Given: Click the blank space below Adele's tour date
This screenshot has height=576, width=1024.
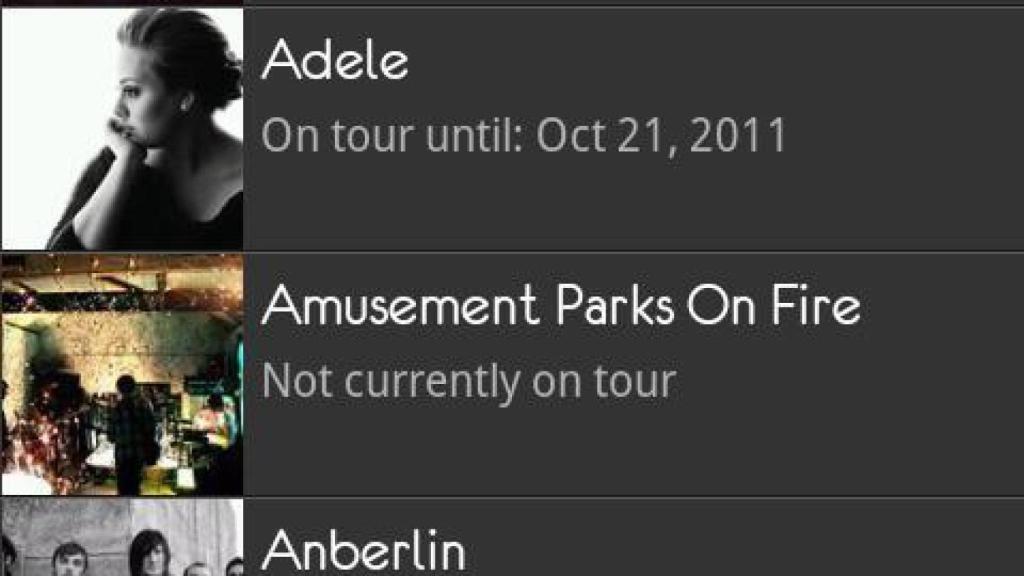Looking at the screenshot, I should tap(520, 205).
